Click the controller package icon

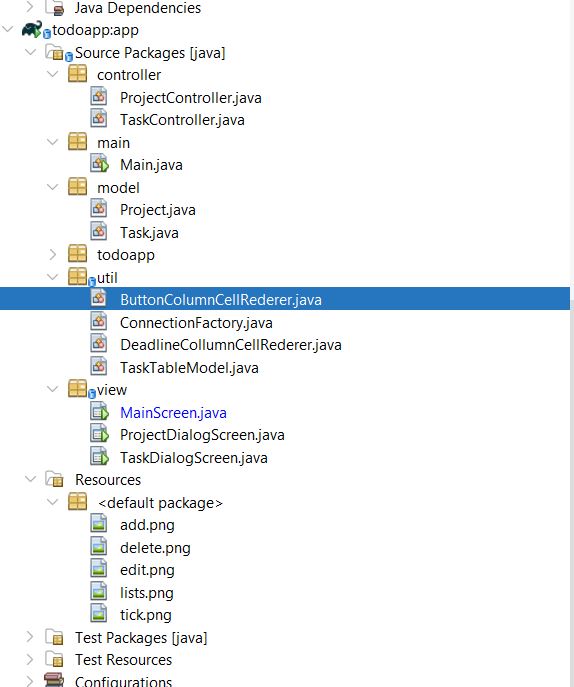click(78, 74)
